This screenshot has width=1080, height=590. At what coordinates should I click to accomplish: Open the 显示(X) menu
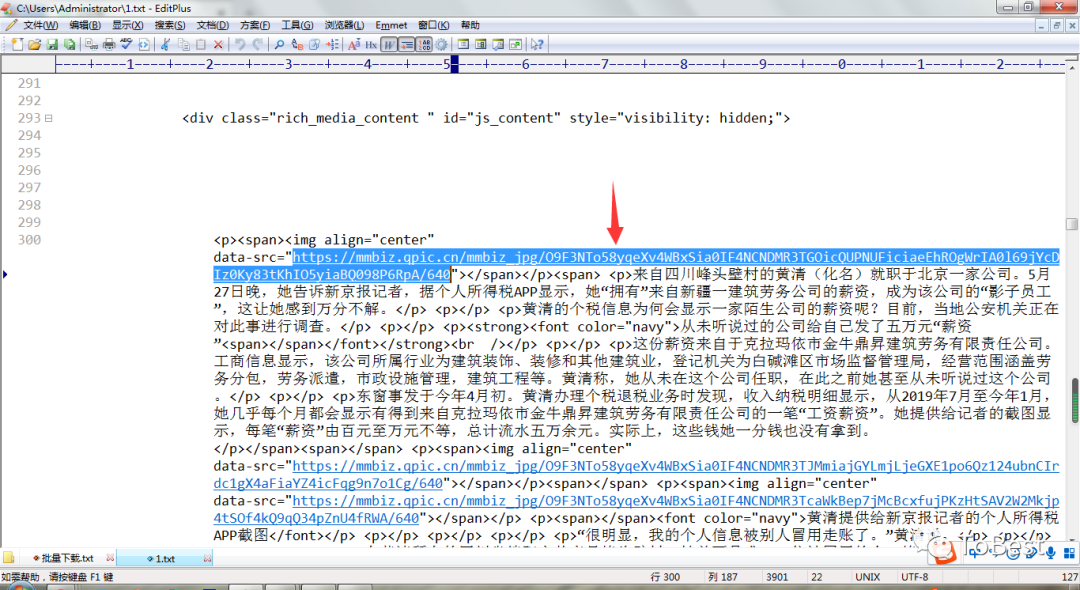point(127,25)
